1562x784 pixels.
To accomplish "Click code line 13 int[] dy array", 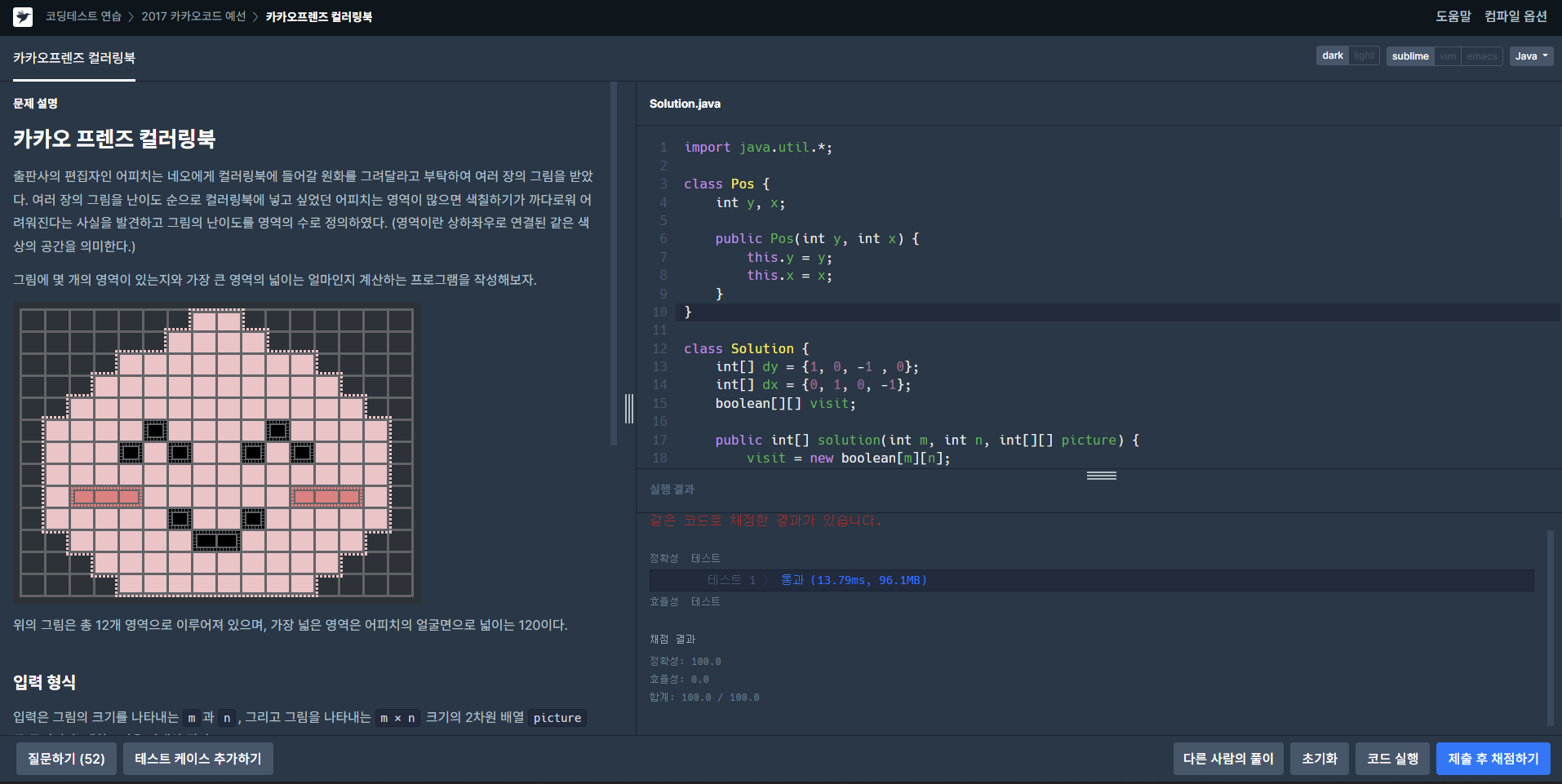I will pos(817,367).
